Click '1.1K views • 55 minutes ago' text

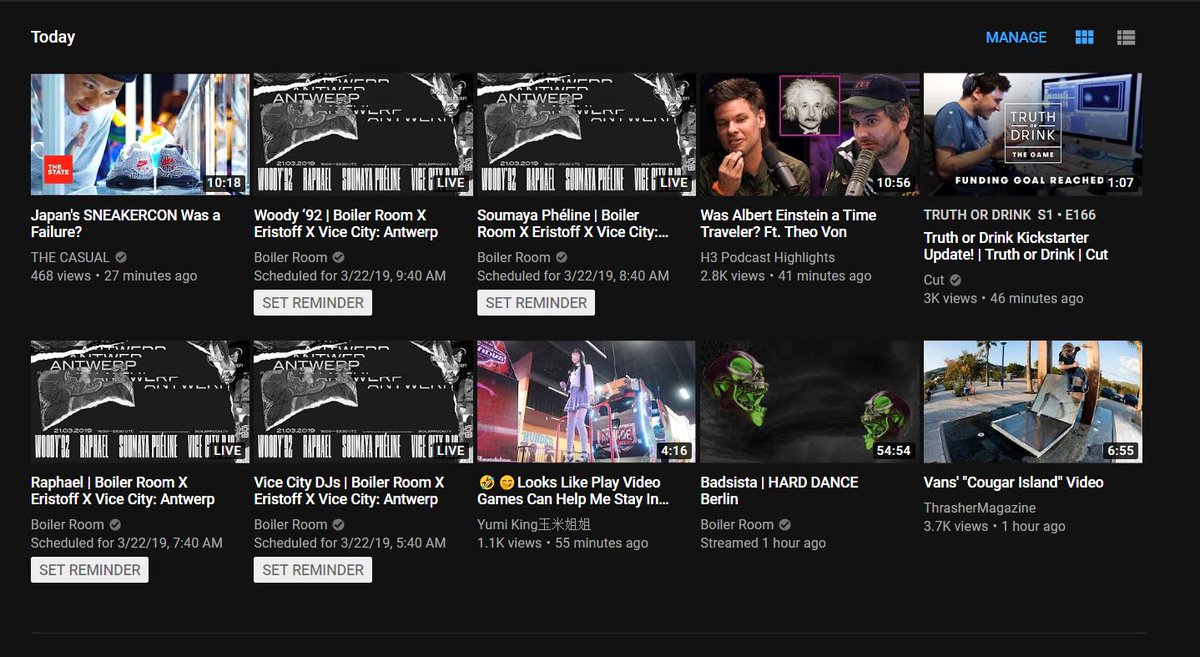[x=563, y=543]
